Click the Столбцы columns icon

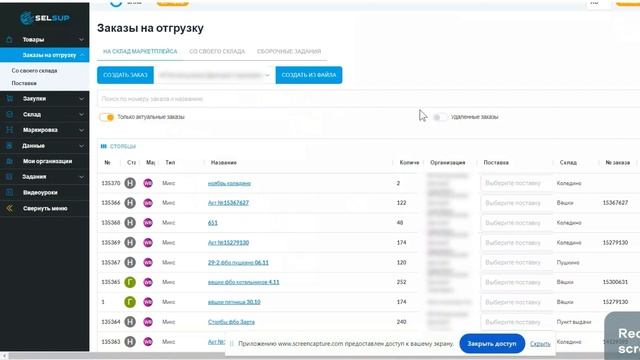pyautogui.click(x=104, y=146)
